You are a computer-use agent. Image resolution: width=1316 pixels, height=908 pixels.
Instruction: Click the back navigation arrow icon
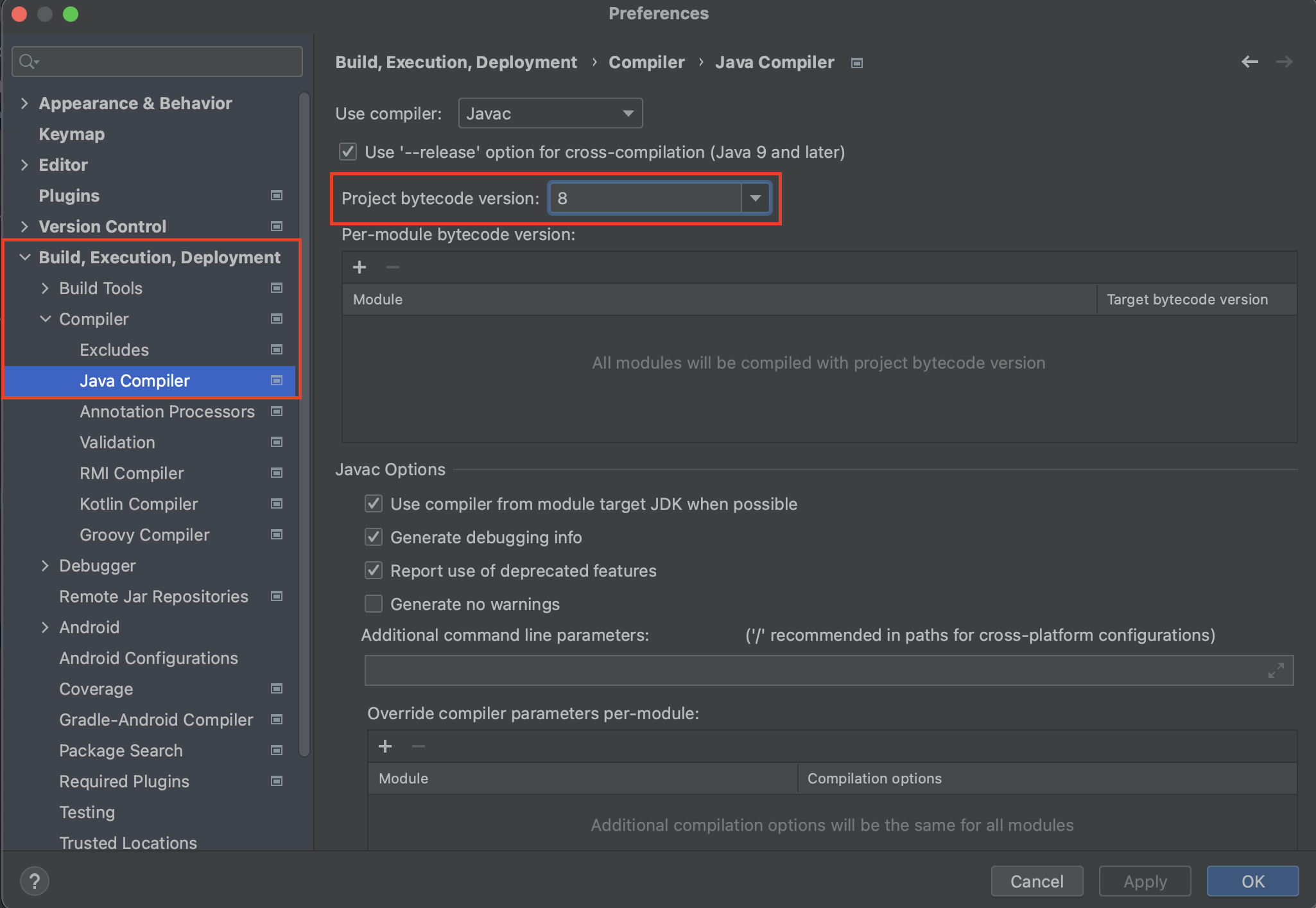pos(1249,62)
